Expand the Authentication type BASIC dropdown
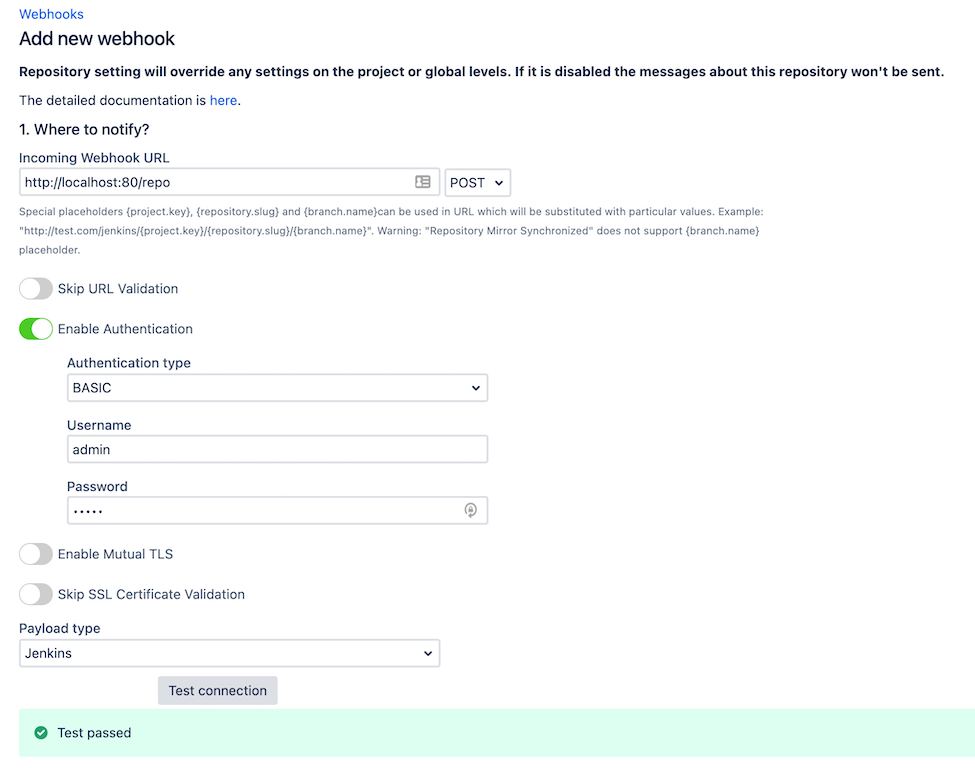 [277, 388]
